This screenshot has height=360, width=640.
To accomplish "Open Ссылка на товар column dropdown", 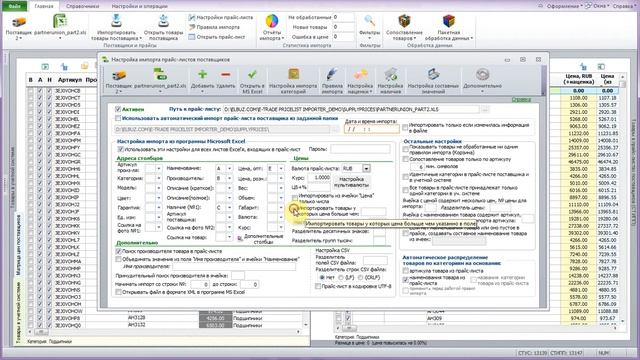I will [x=230, y=237].
